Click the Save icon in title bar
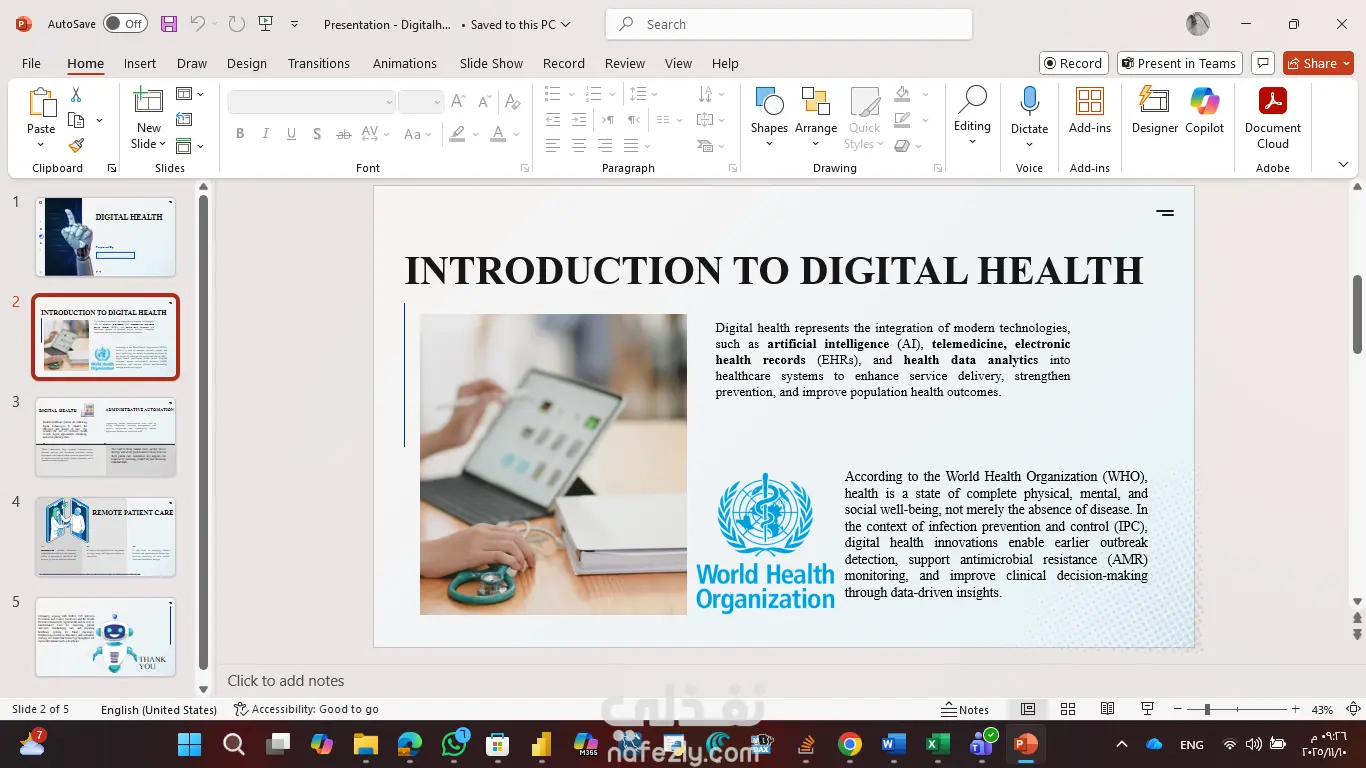The width and height of the screenshot is (1366, 768). coord(169,24)
